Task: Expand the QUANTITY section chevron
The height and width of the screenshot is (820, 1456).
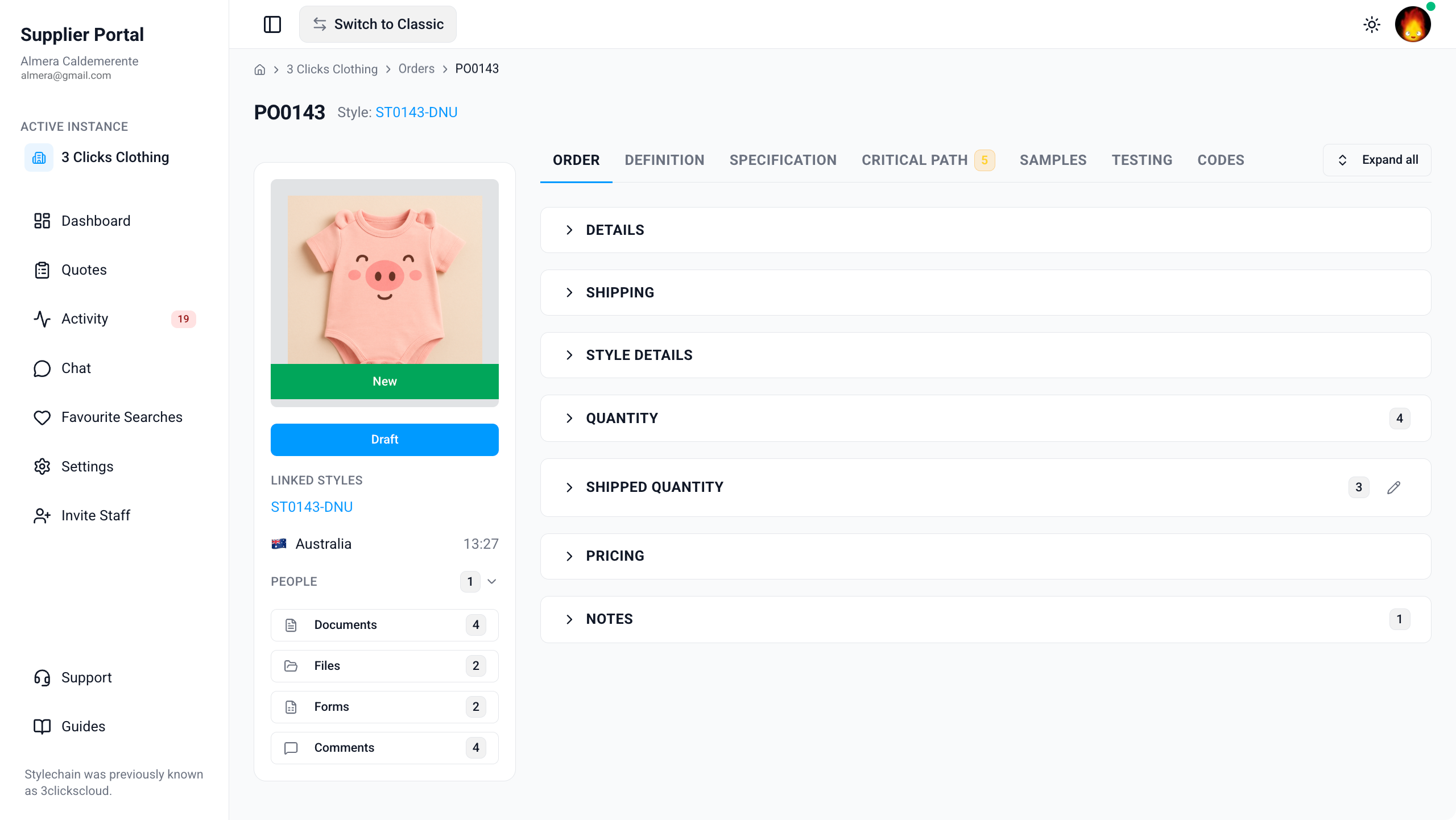Action: click(569, 419)
